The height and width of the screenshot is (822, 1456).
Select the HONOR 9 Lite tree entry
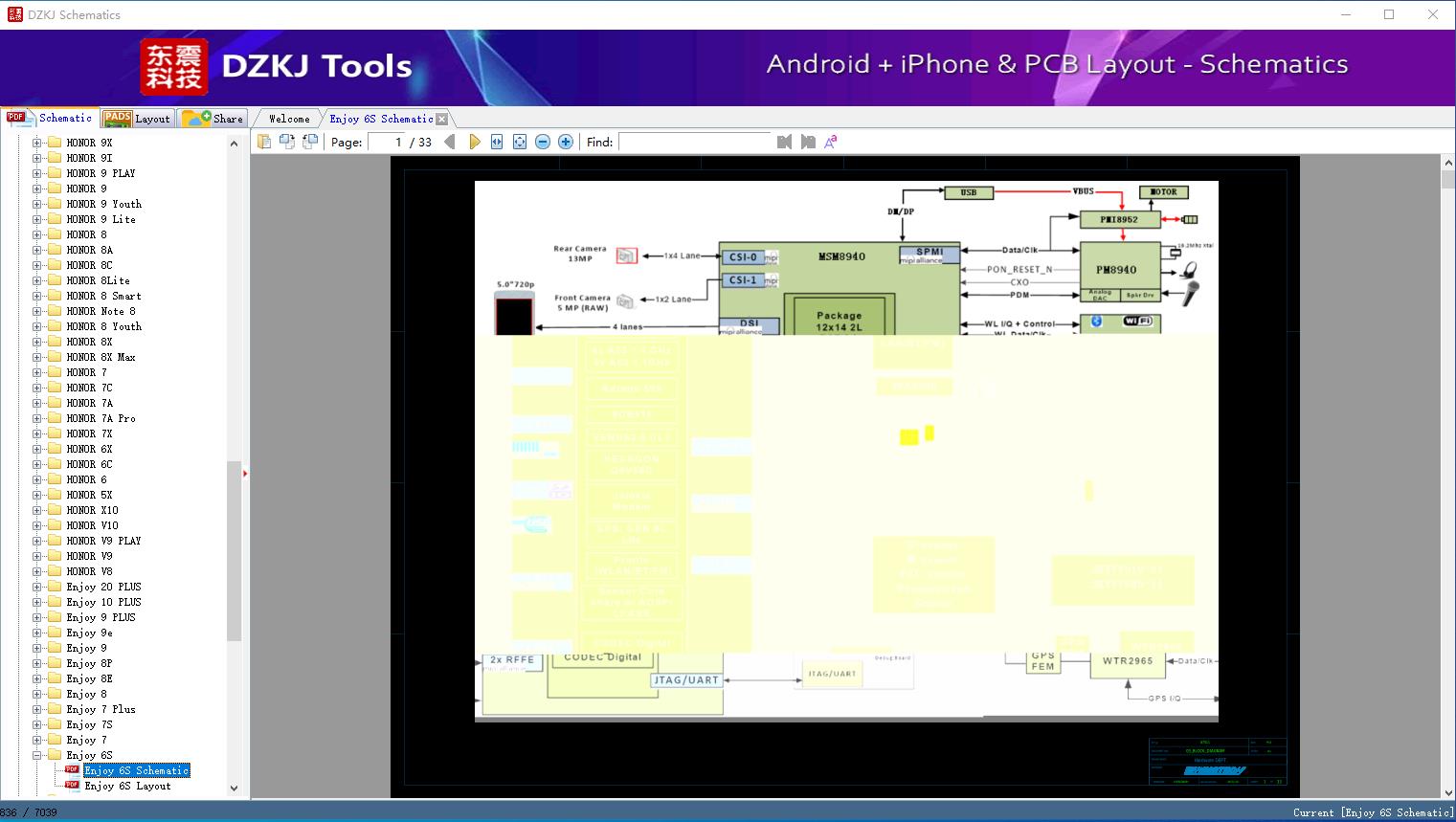pyautogui.click(x=101, y=219)
